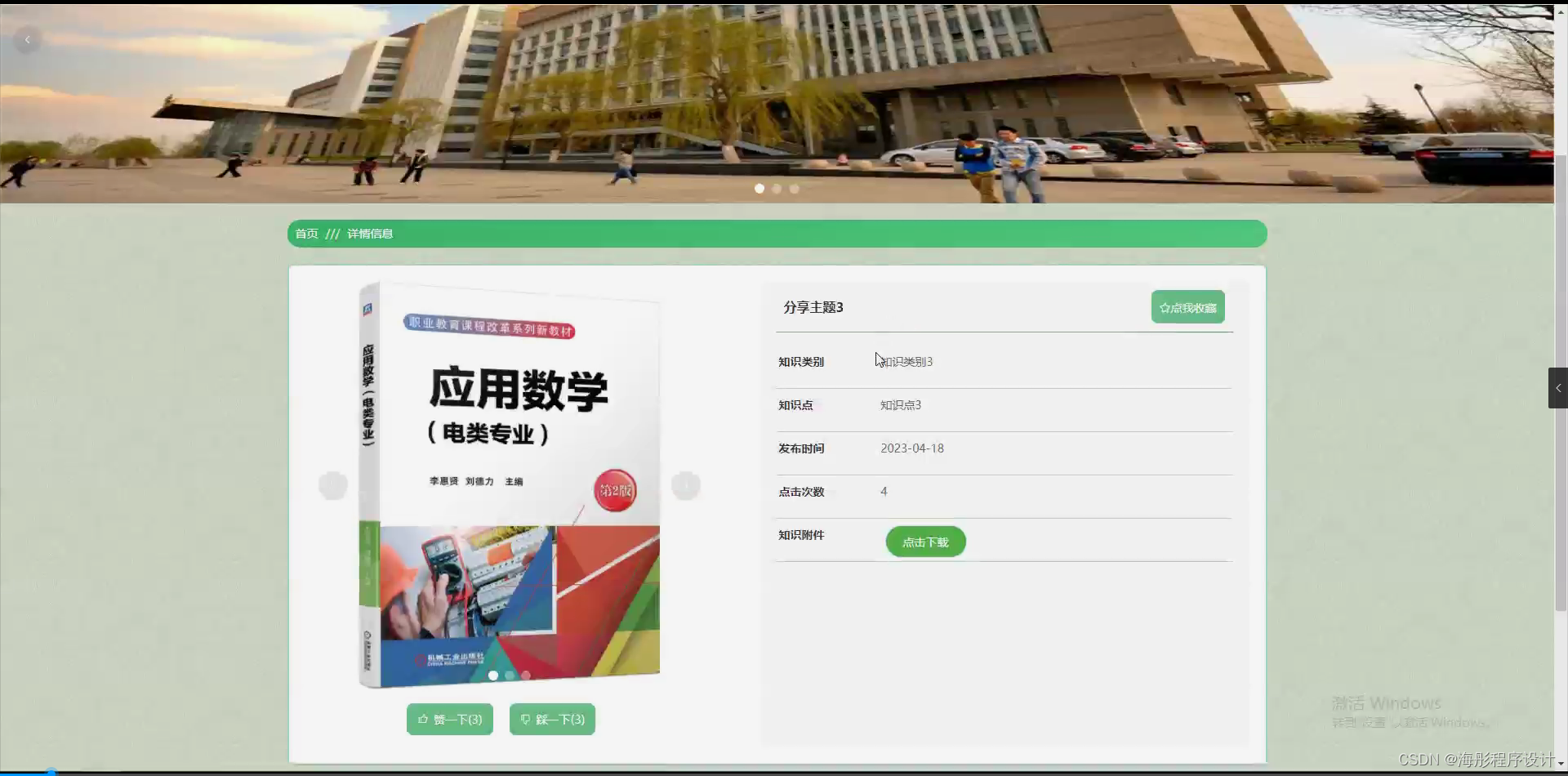Viewport: 1568px width, 776px height.
Task: Click next arrow beside the book cover
Action: click(686, 484)
